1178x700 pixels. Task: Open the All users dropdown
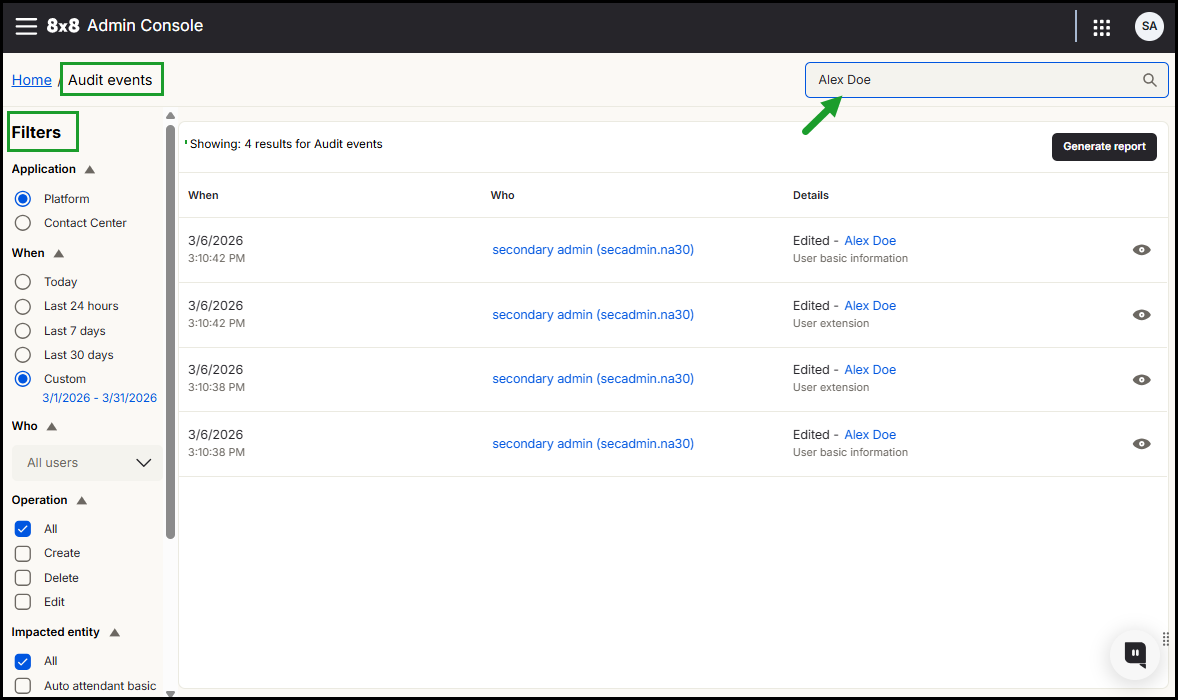pos(87,463)
